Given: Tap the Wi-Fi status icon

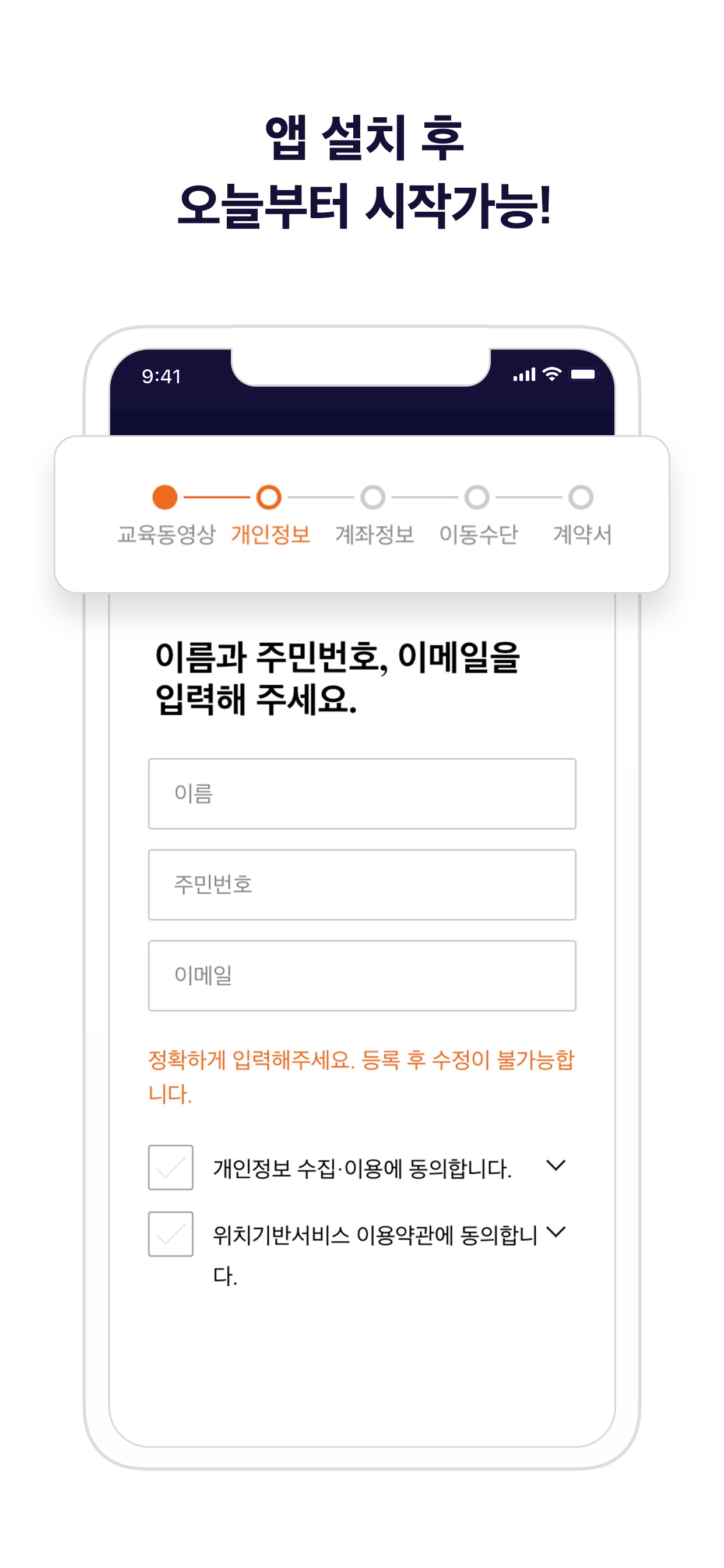Looking at the screenshot, I should coord(552,374).
